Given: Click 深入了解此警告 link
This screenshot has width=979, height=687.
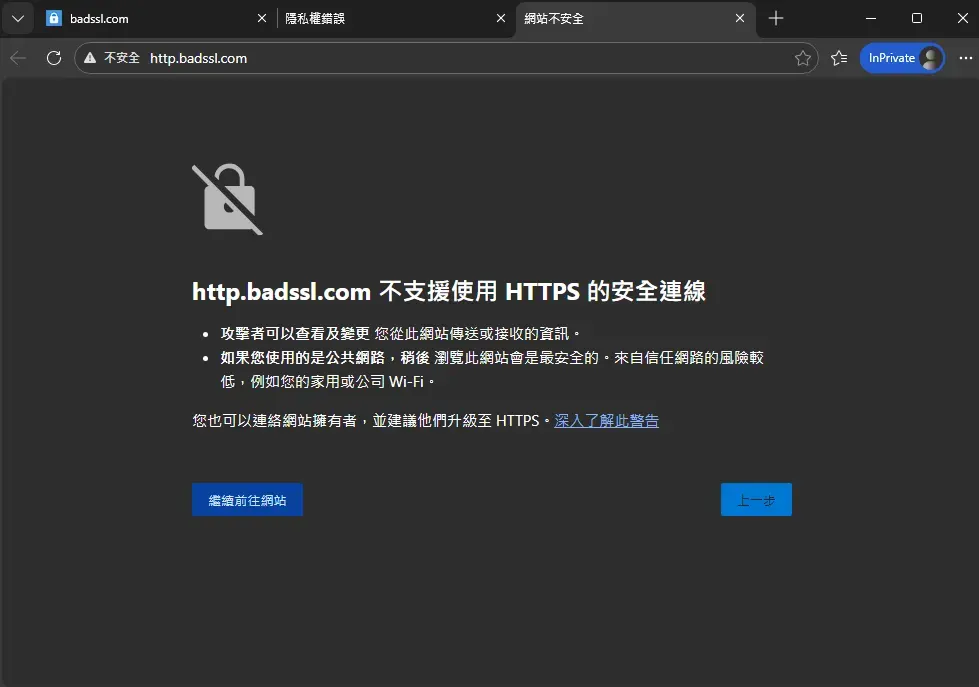Looking at the screenshot, I should click(606, 421).
